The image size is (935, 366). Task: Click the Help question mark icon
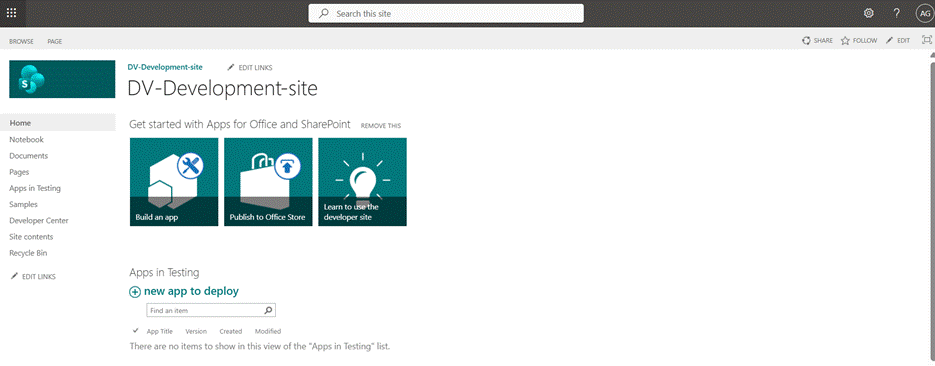click(897, 13)
